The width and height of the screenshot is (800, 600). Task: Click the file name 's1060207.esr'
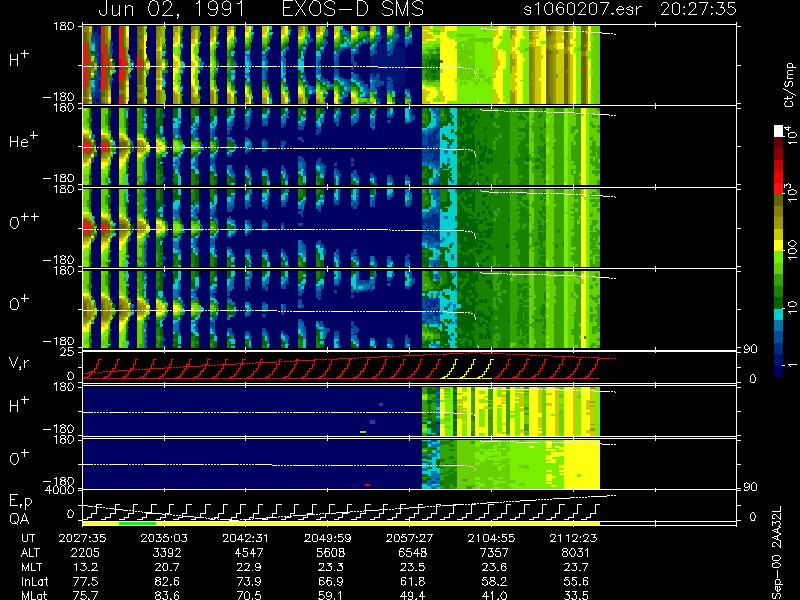point(582,9)
